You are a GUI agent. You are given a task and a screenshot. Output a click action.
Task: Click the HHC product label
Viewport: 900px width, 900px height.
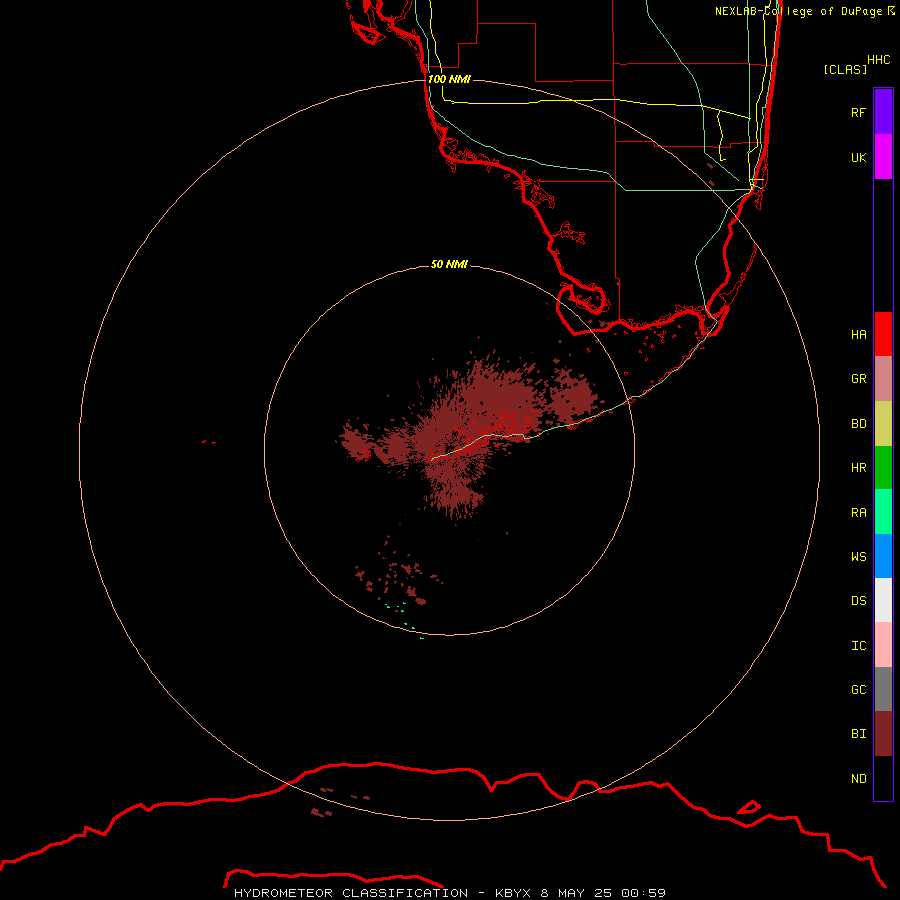point(879,60)
